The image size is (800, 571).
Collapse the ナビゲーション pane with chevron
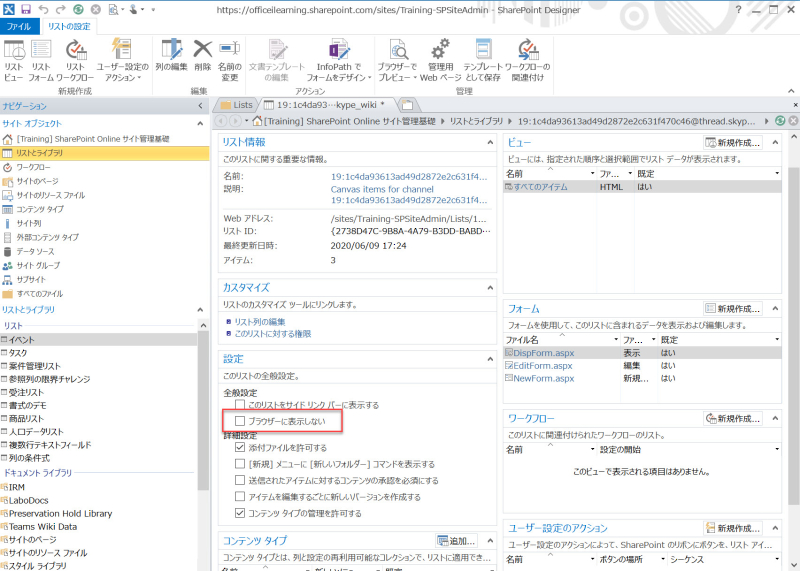pos(201,106)
